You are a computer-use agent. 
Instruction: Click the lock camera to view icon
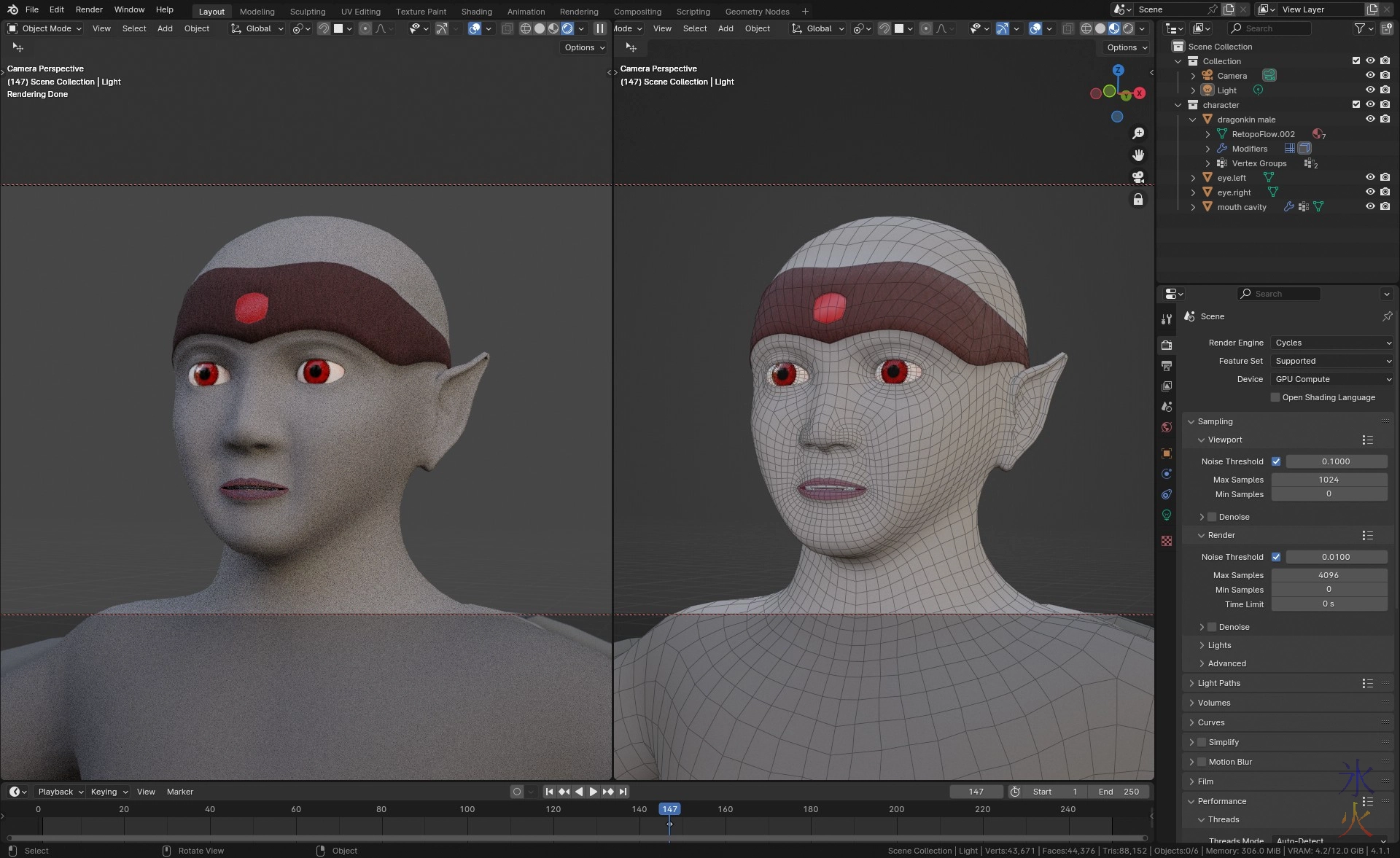pos(1137,199)
